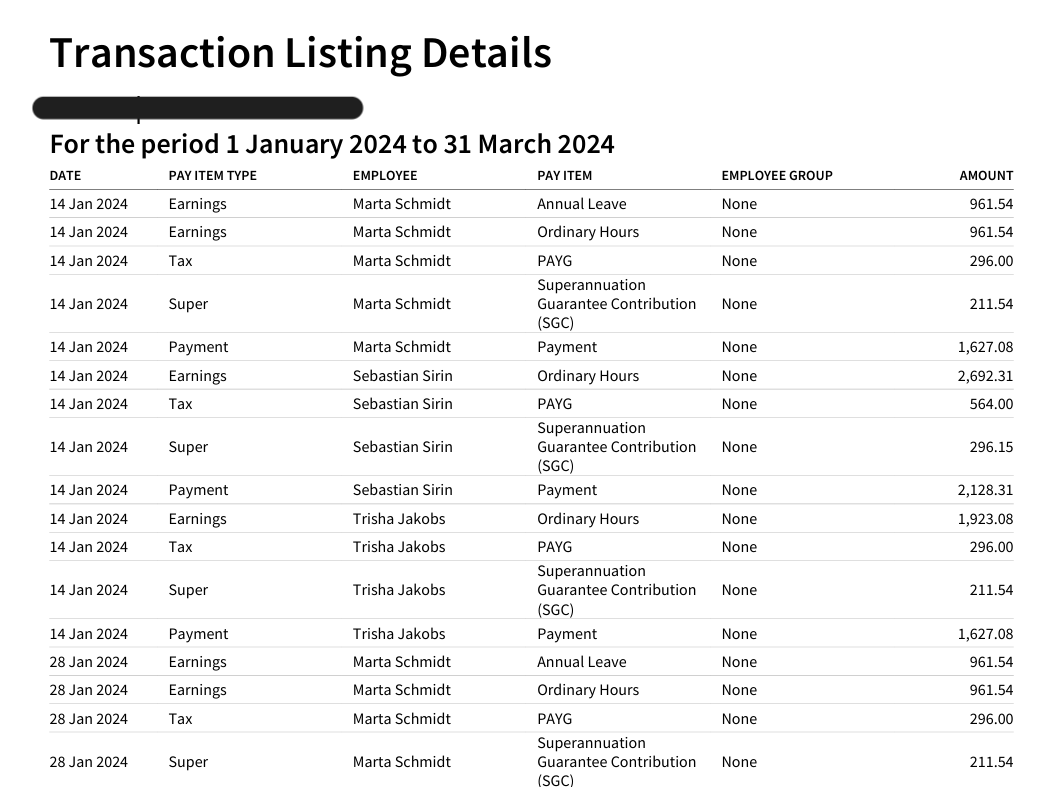The image size is (1045, 787).
Task: Click the PAY ITEM column header
Action: point(564,176)
